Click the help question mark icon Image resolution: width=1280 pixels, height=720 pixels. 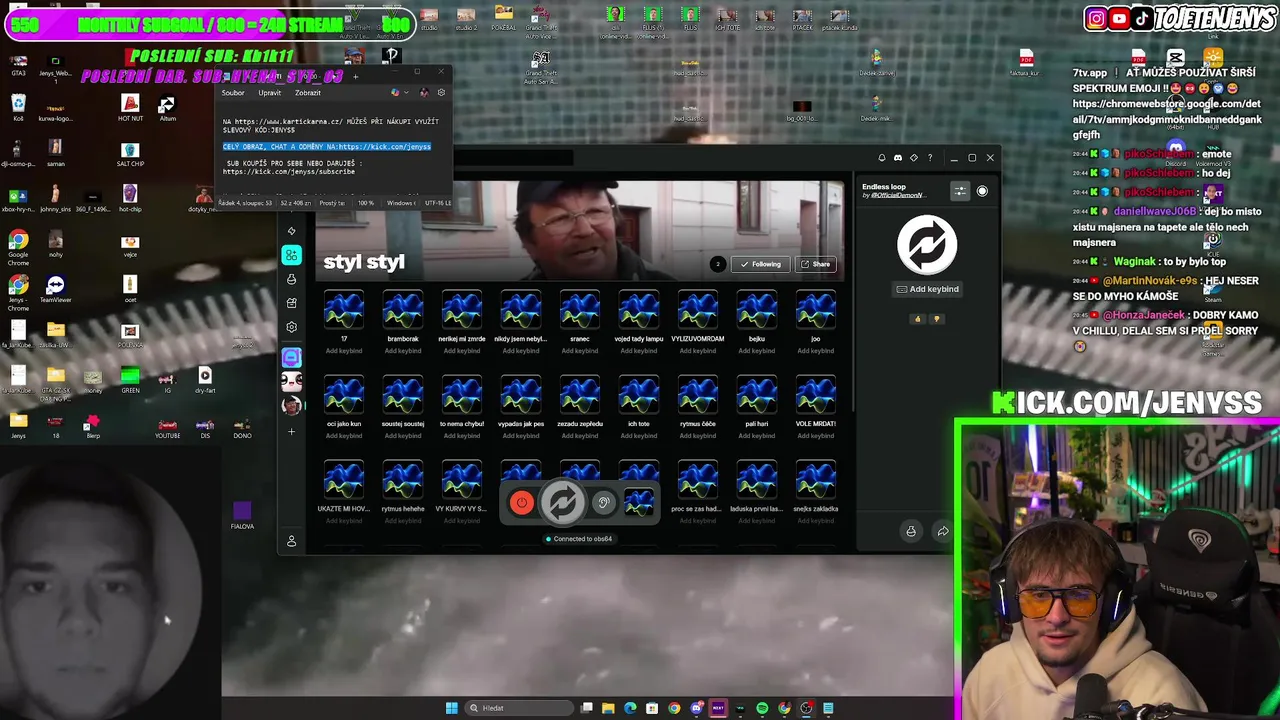coord(929,158)
